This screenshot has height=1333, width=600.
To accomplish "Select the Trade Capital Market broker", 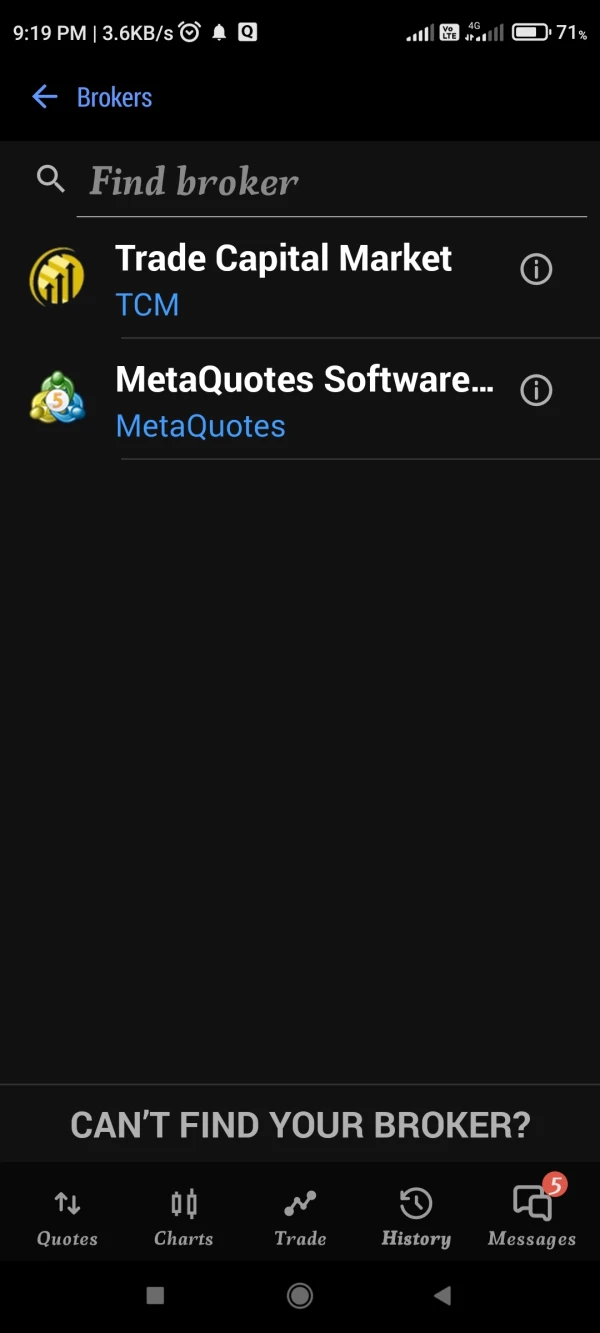I will click(x=300, y=279).
